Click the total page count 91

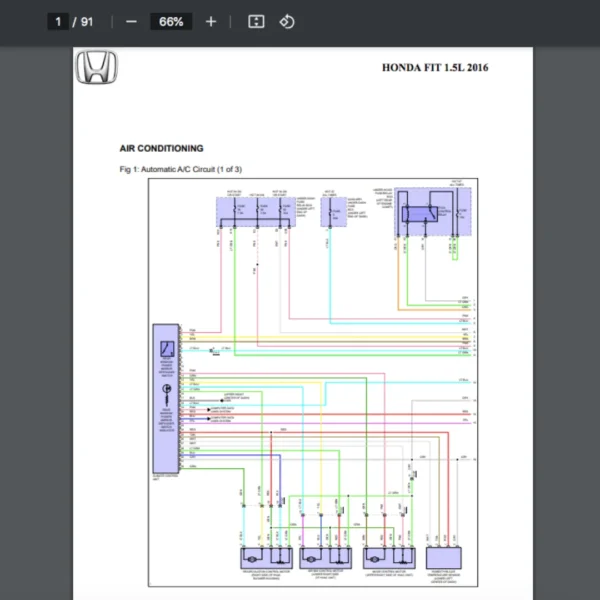tap(87, 21)
